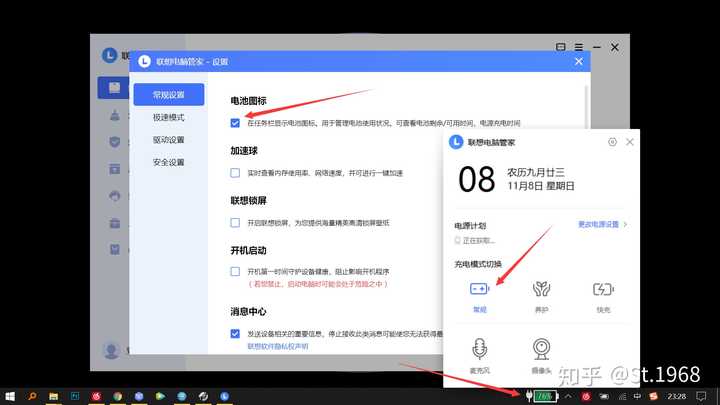Enable the 开机启动 startup protection checkbox

click(235, 271)
